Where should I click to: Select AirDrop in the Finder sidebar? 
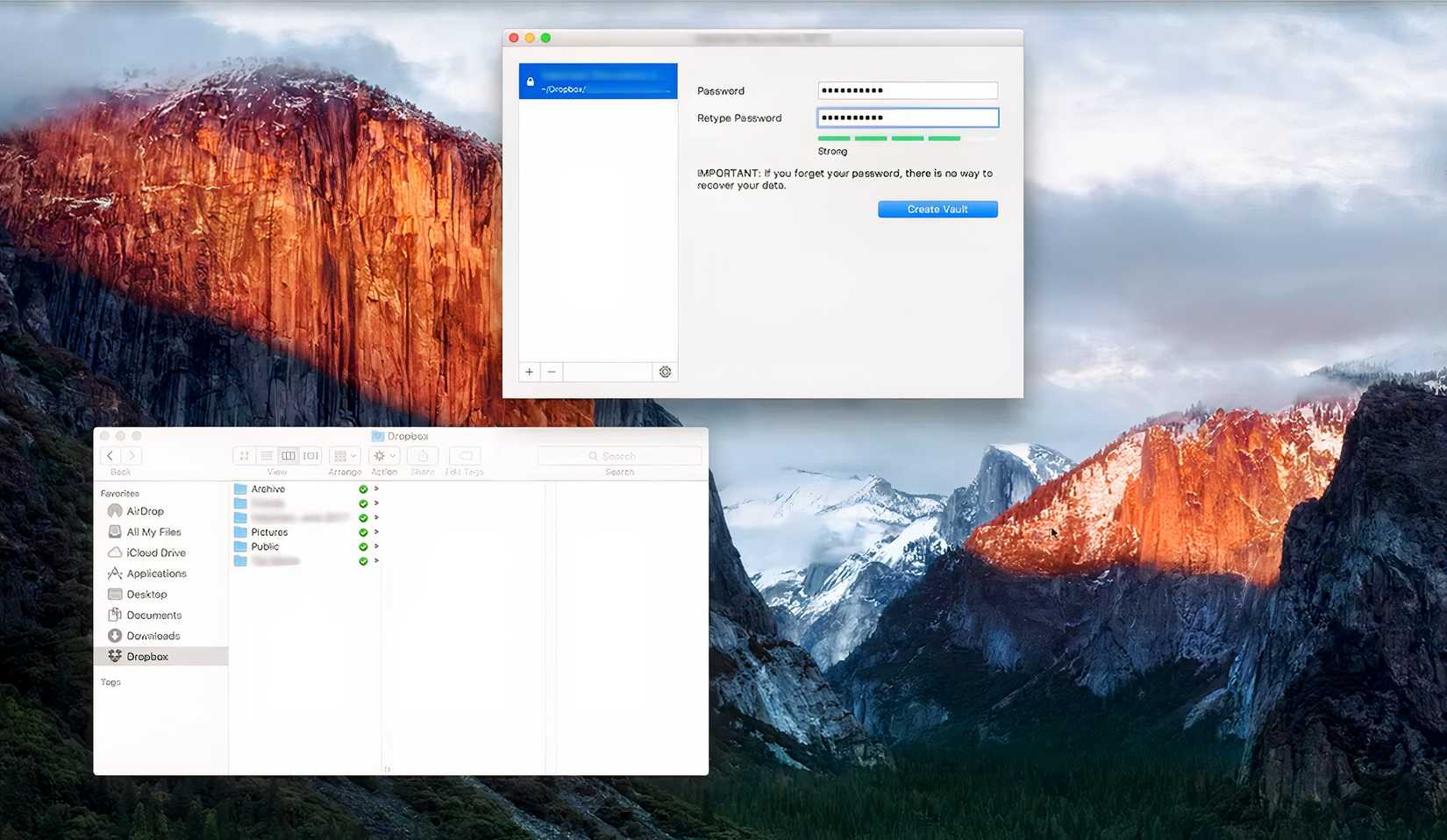coord(145,511)
